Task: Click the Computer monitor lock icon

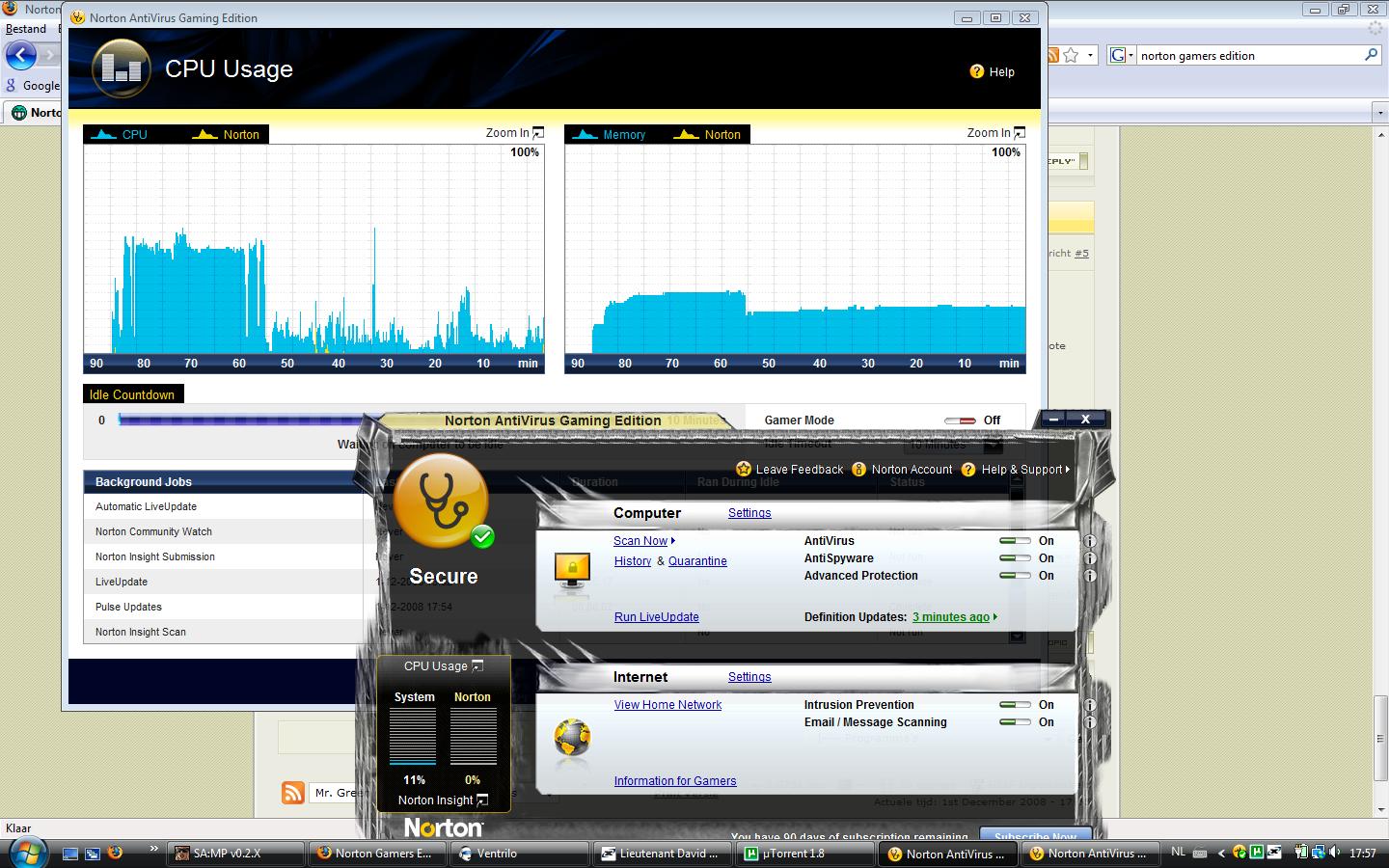Action: point(572,569)
